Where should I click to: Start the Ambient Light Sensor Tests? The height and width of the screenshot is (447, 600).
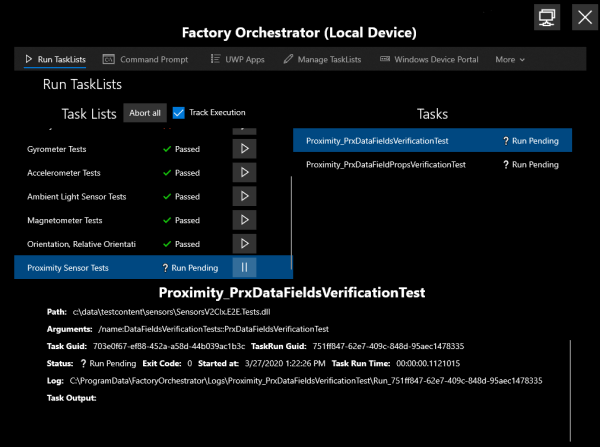[245, 197]
